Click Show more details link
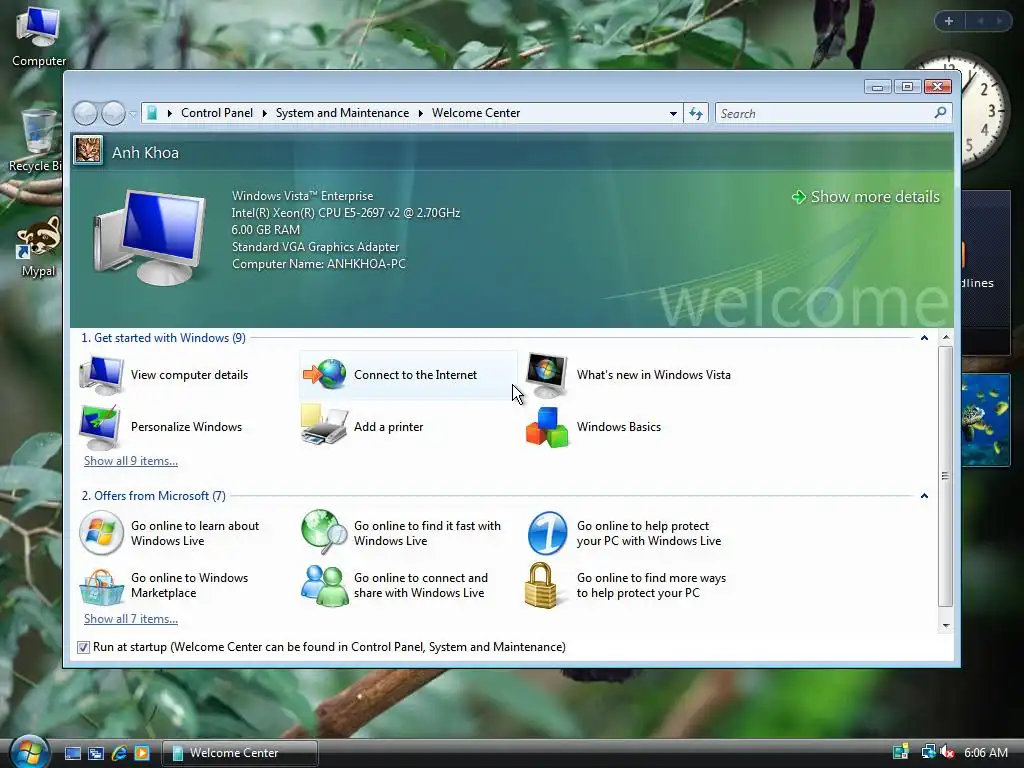Screen dimensions: 1024x768 click(x=866, y=197)
